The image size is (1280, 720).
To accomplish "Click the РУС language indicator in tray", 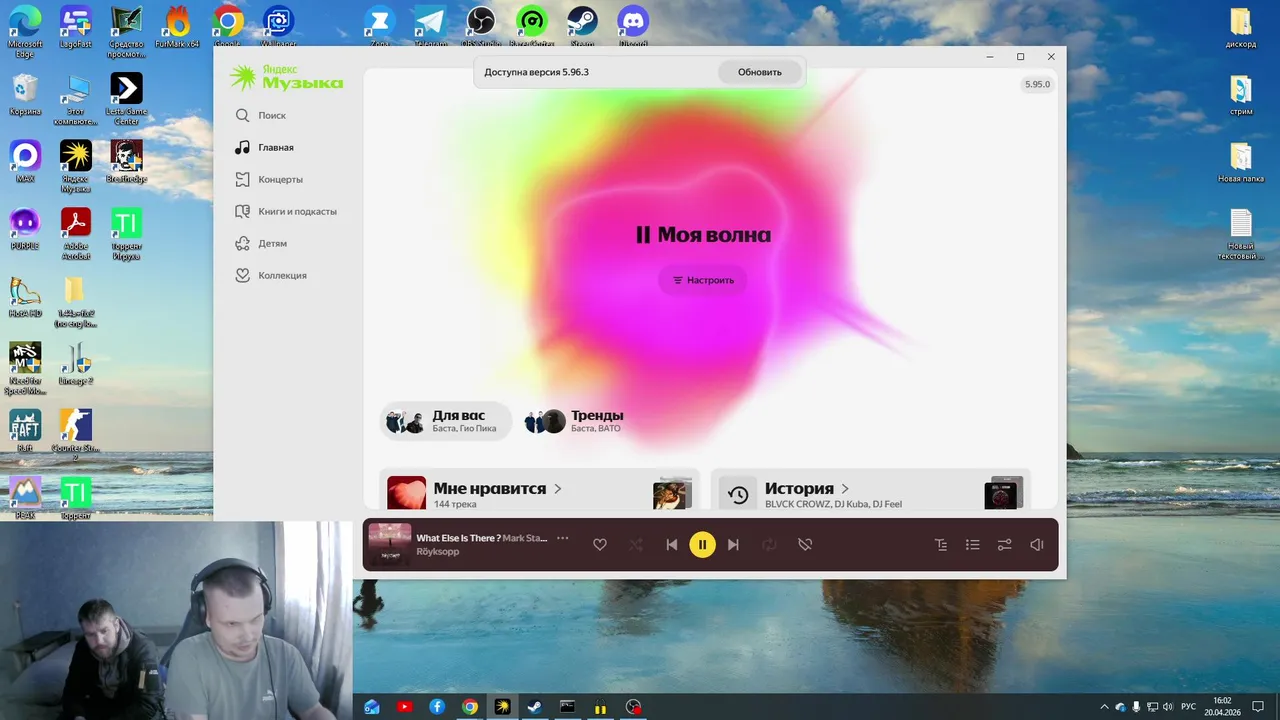I will point(1188,707).
